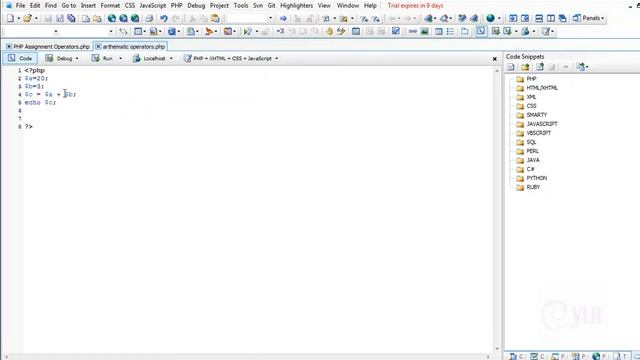Click the blue sphere browser icon
The height and width of the screenshot is (360, 640).
[490, 18]
